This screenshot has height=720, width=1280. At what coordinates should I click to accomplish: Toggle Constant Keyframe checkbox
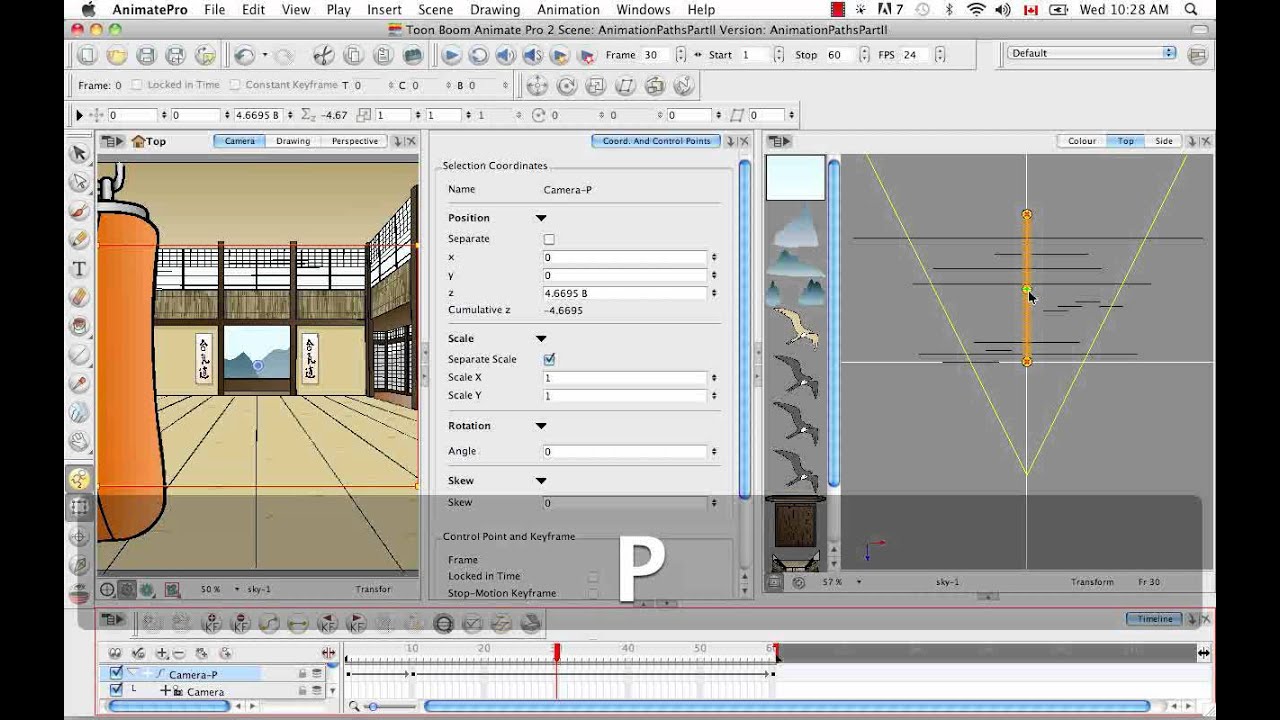[x=235, y=85]
